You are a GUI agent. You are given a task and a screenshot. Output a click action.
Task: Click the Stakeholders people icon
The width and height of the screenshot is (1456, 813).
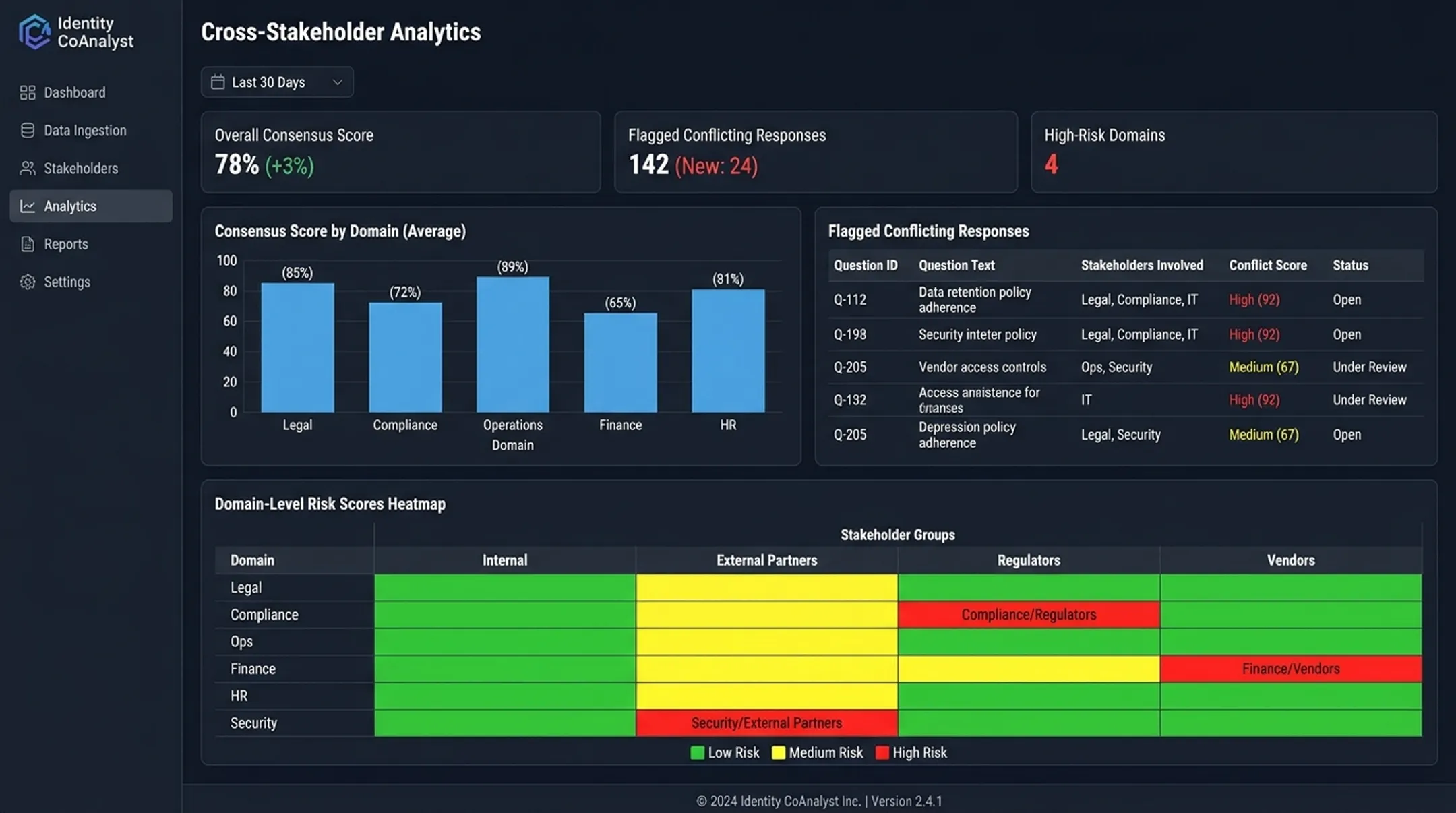pos(28,168)
